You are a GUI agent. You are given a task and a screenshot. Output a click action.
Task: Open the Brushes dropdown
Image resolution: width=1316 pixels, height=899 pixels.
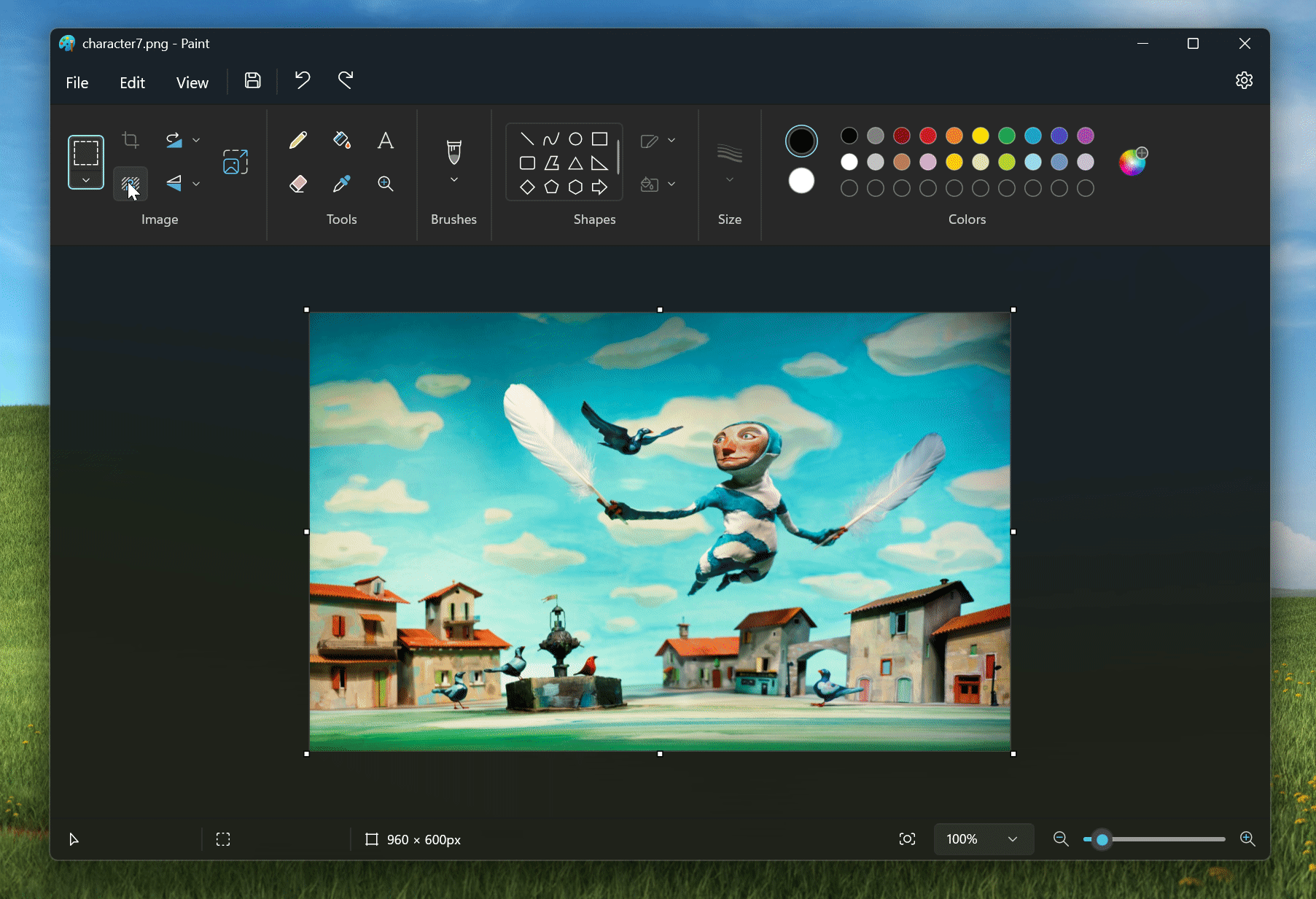[453, 179]
